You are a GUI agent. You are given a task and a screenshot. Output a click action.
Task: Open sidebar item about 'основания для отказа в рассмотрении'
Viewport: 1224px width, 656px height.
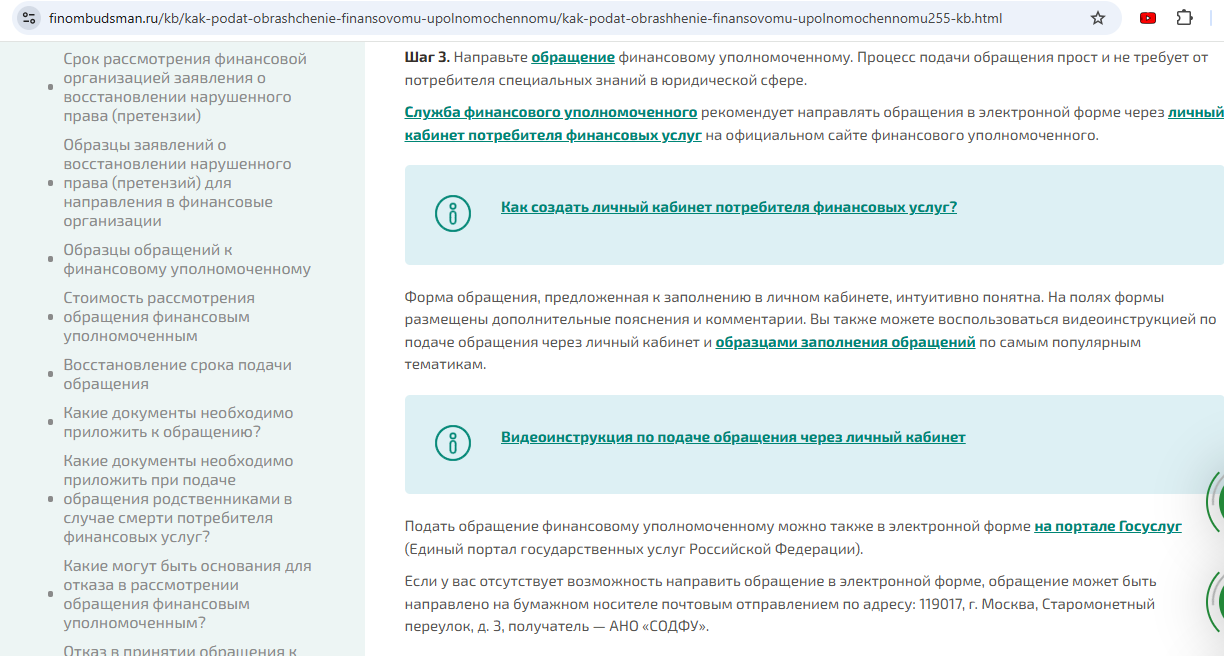[x=187, y=594]
